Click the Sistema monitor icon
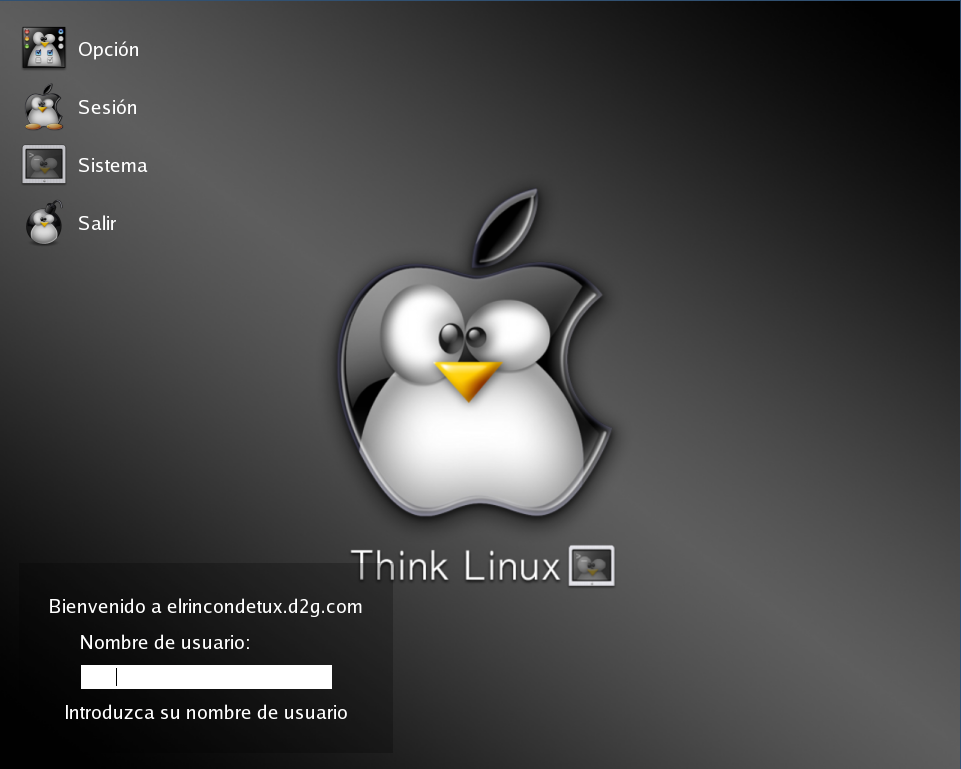The image size is (961, 769). 44,164
